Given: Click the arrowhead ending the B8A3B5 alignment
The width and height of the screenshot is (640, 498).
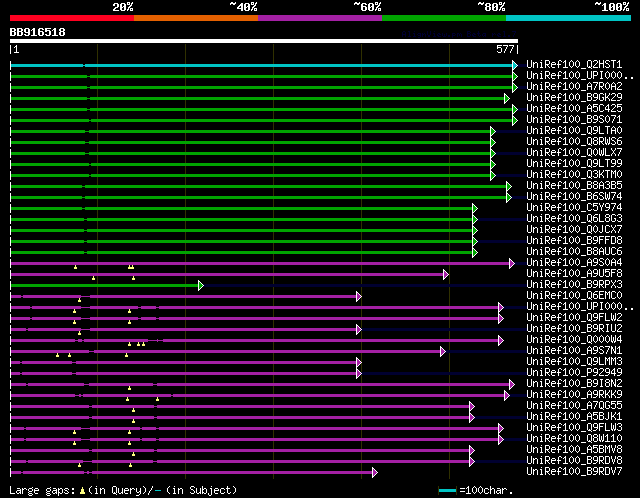Looking at the screenshot, I should coord(509,187).
